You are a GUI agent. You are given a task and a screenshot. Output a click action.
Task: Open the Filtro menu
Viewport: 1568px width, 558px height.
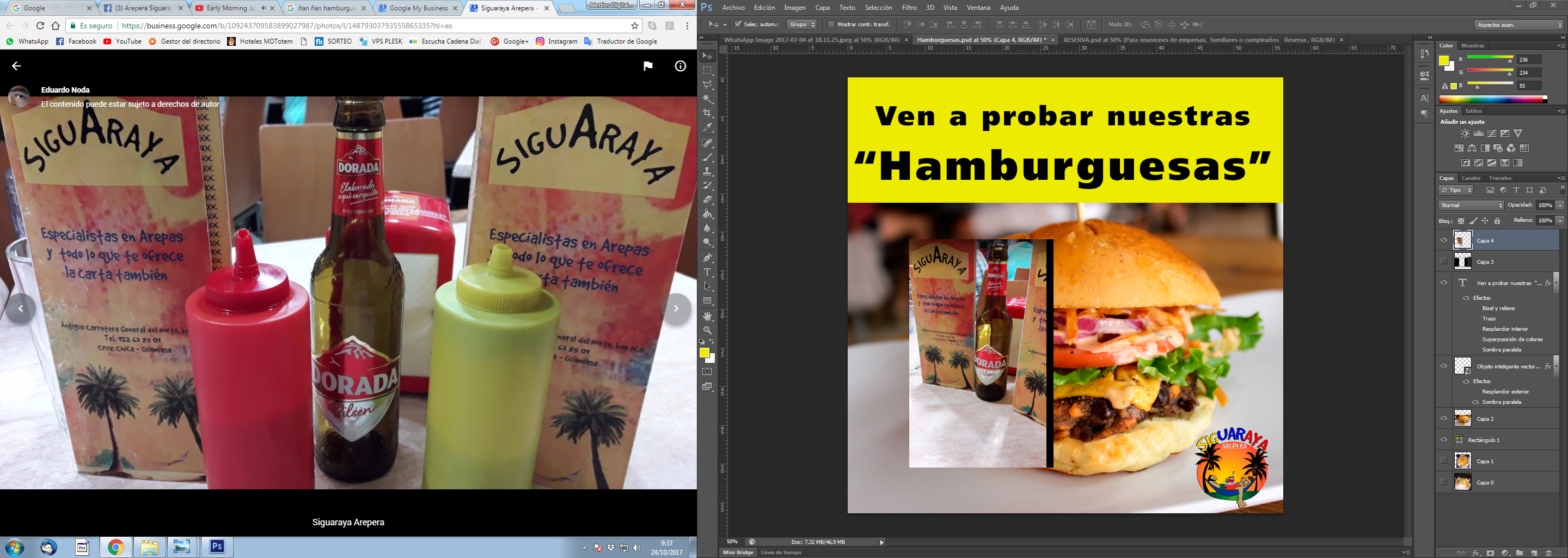point(909,8)
